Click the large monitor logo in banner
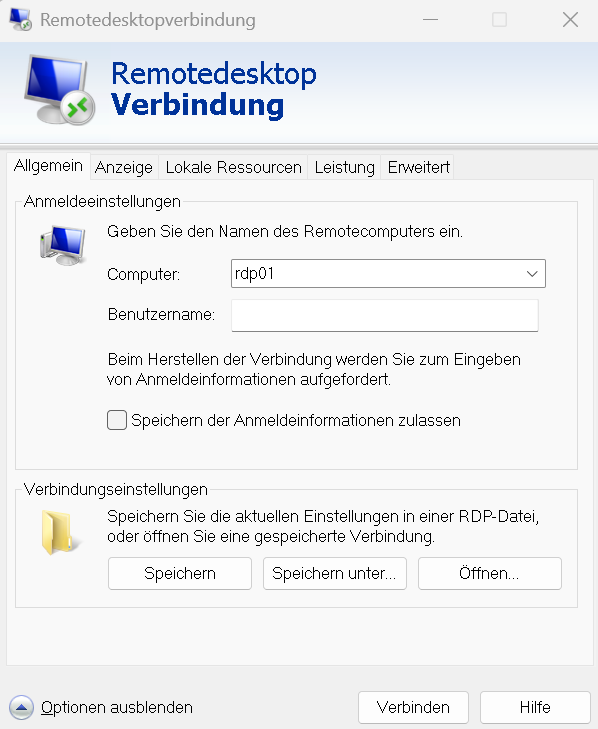 point(60,90)
